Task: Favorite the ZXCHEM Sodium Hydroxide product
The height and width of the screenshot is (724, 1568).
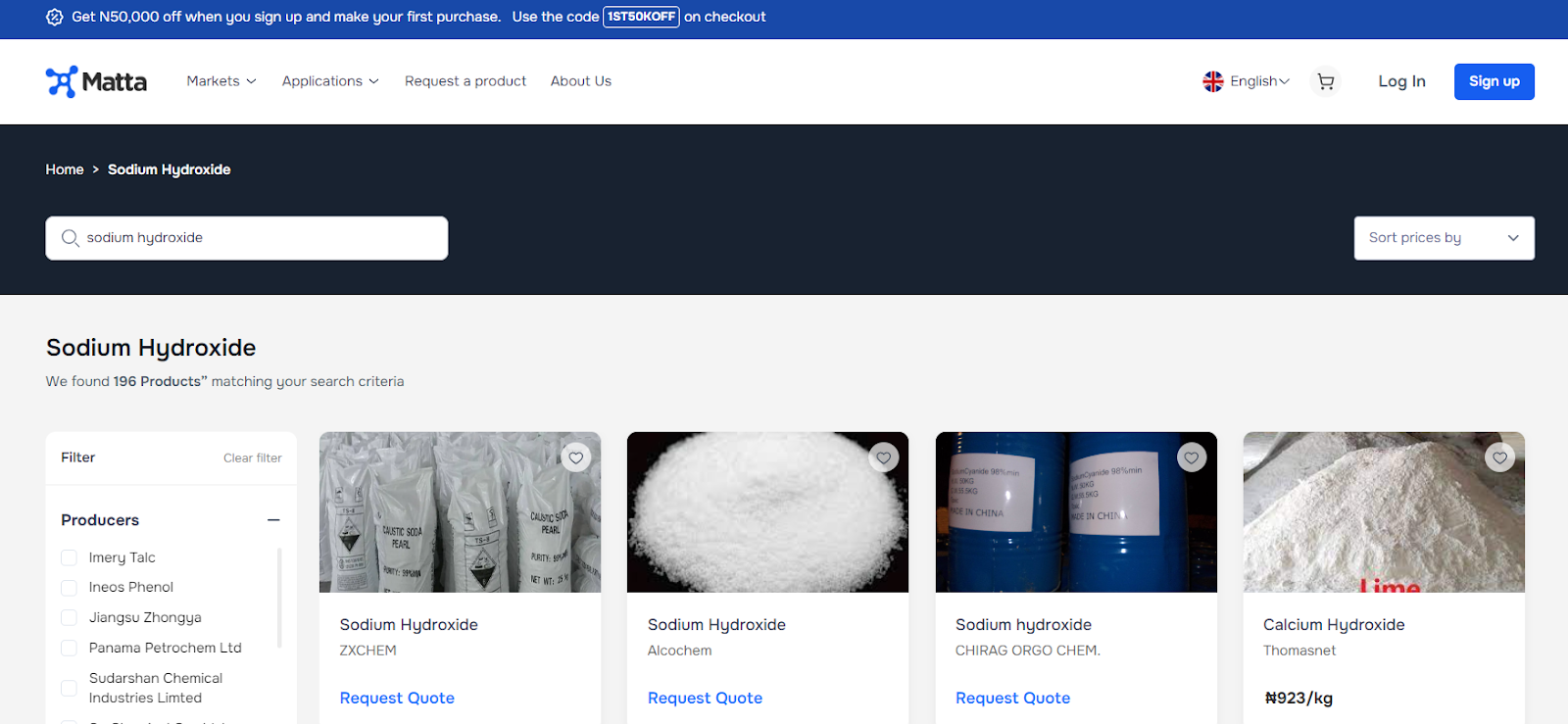Action: click(x=576, y=458)
